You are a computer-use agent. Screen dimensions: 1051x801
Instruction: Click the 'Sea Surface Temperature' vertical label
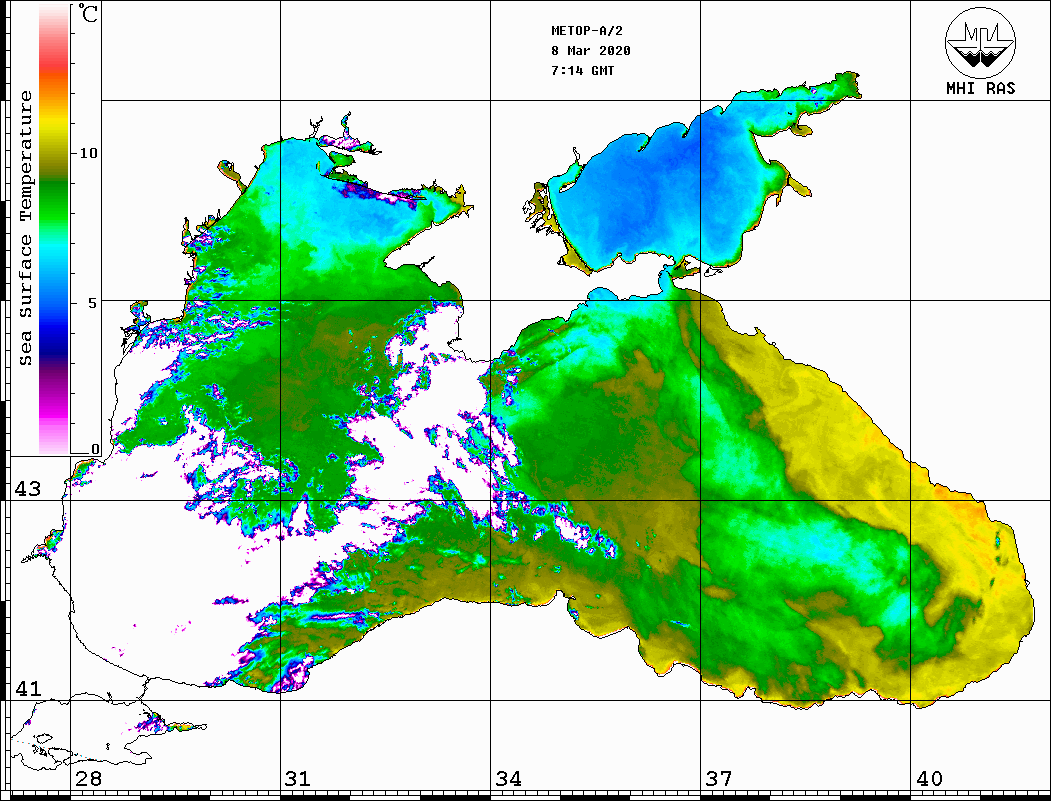click(x=25, y=228)
